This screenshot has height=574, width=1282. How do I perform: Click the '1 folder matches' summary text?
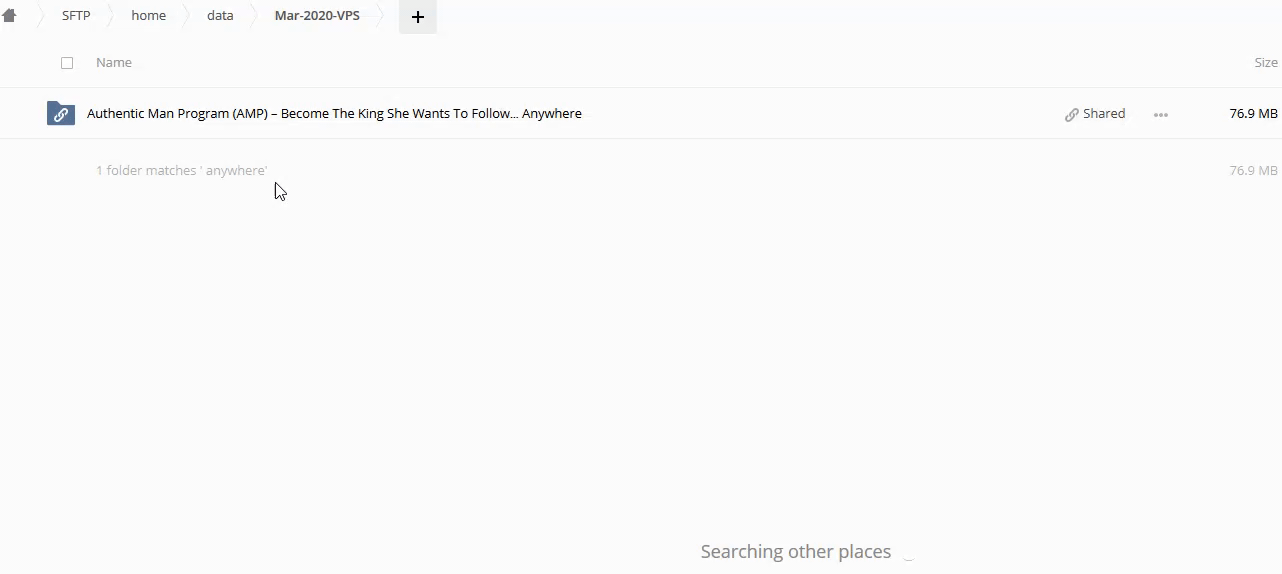click(x=181, y=171)
